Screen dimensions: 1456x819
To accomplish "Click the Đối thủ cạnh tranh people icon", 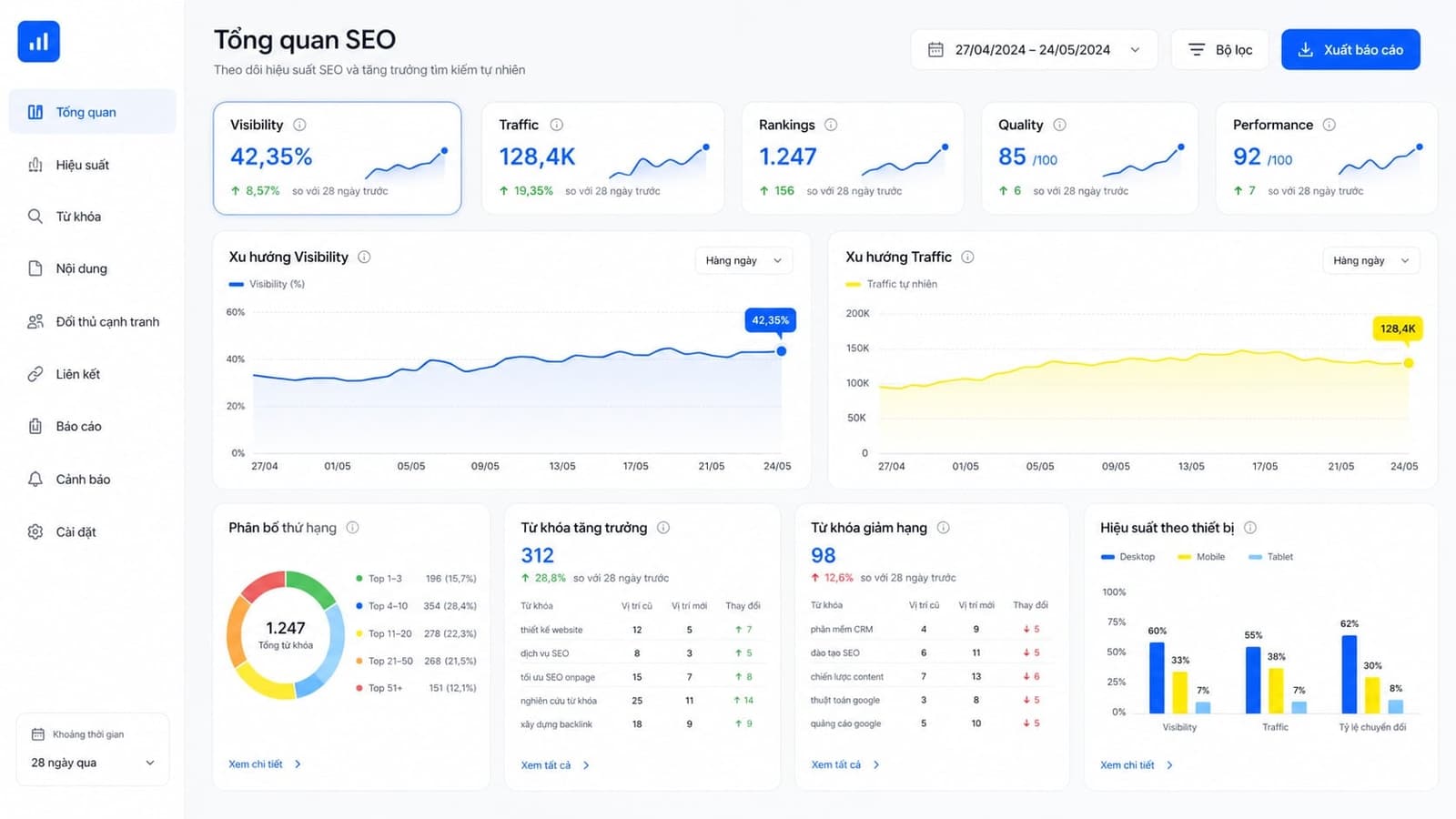I will tap(35, 321).
